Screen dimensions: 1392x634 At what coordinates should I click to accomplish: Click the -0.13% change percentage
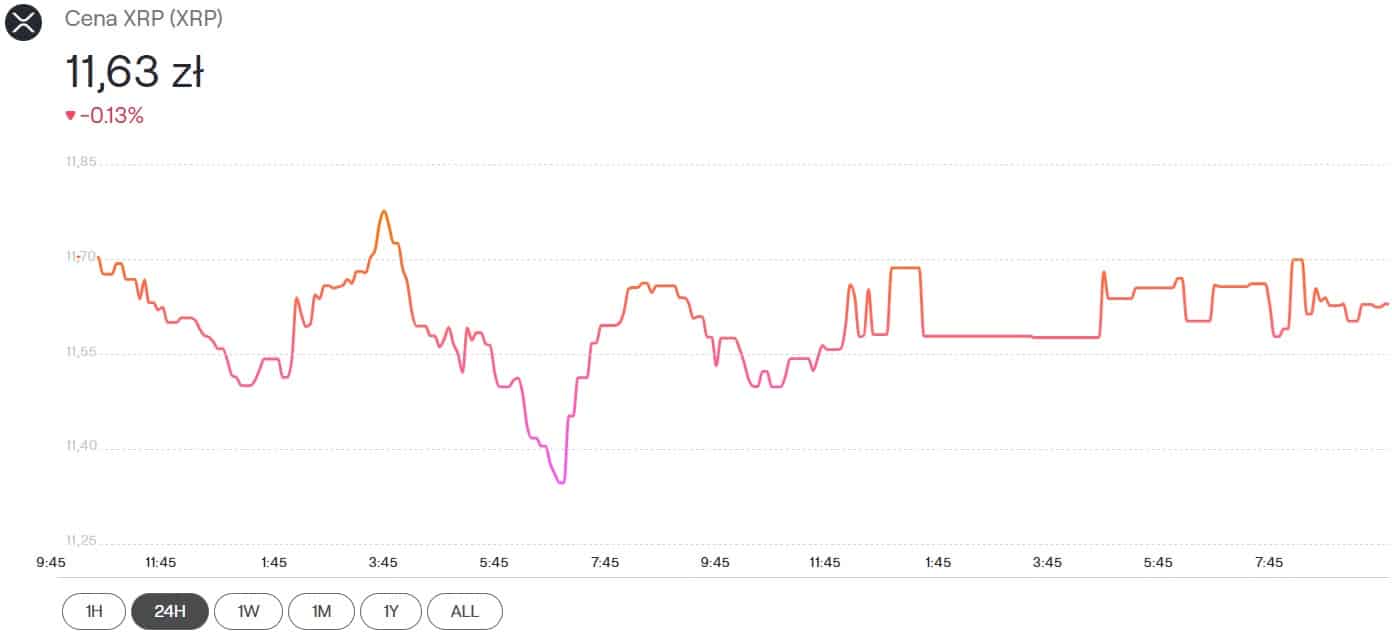tap(112, 116)
